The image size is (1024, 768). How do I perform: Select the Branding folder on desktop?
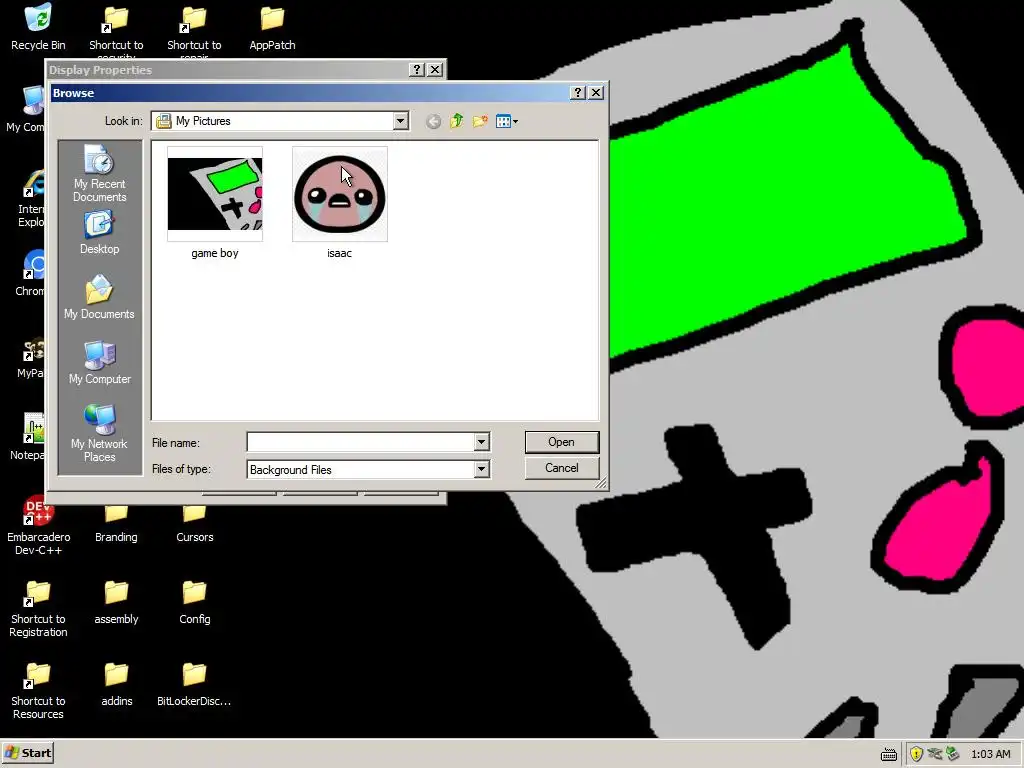[x=116, y=526]
